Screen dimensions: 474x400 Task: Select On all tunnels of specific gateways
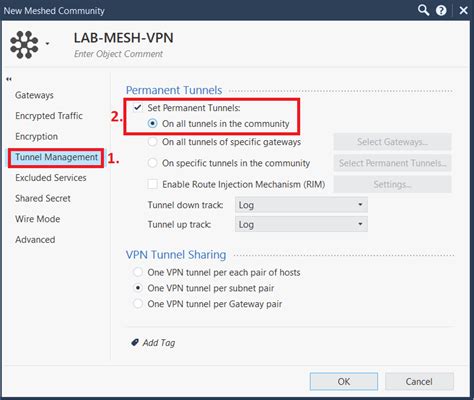tap(153, 142)
